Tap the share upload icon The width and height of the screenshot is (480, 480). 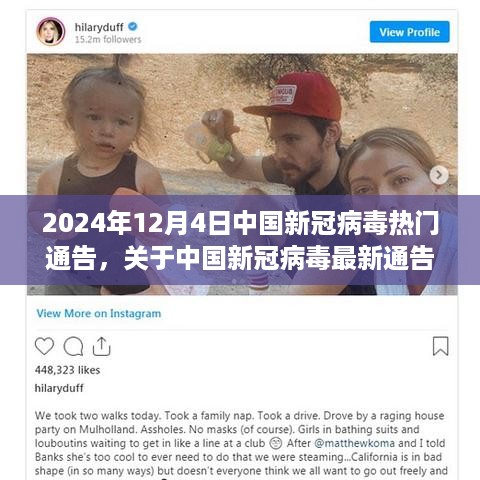[x=101, y=346]
